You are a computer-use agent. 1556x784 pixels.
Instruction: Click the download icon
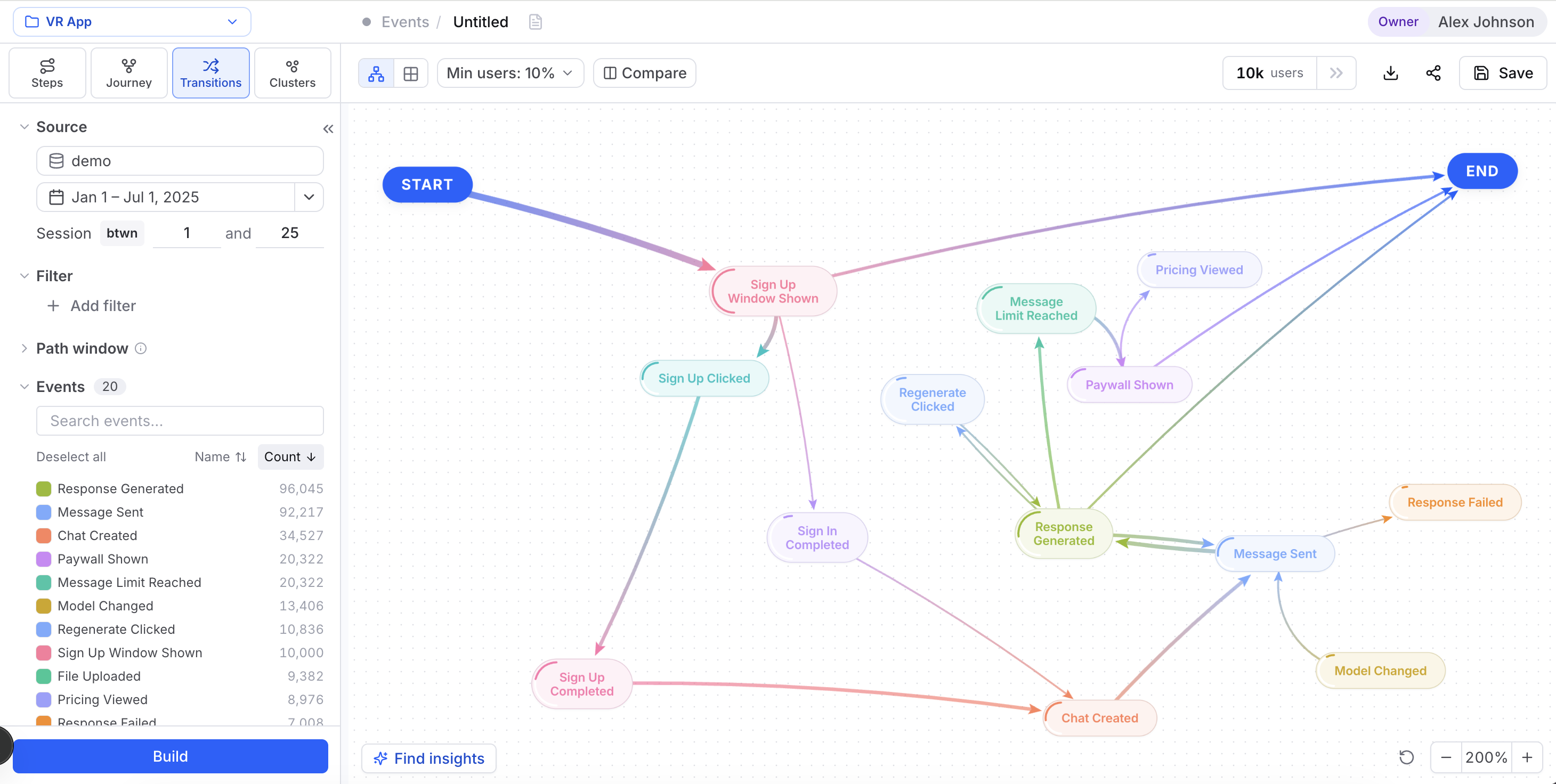[1390, 73]
